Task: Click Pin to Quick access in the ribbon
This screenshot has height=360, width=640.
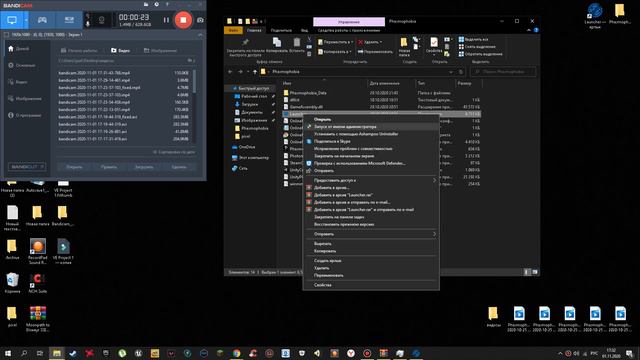Action: [245, 47]
